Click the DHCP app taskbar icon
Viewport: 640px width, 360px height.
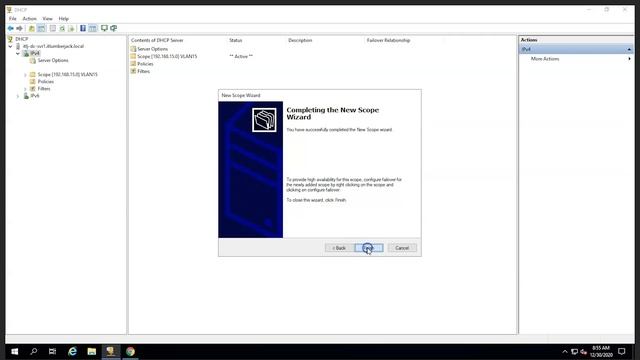click(x=111, y=351)
